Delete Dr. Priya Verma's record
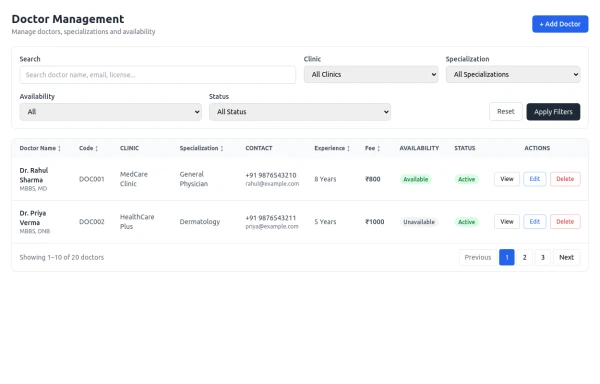Viewport: 600px width, 384px height. (x=565, y=222)
